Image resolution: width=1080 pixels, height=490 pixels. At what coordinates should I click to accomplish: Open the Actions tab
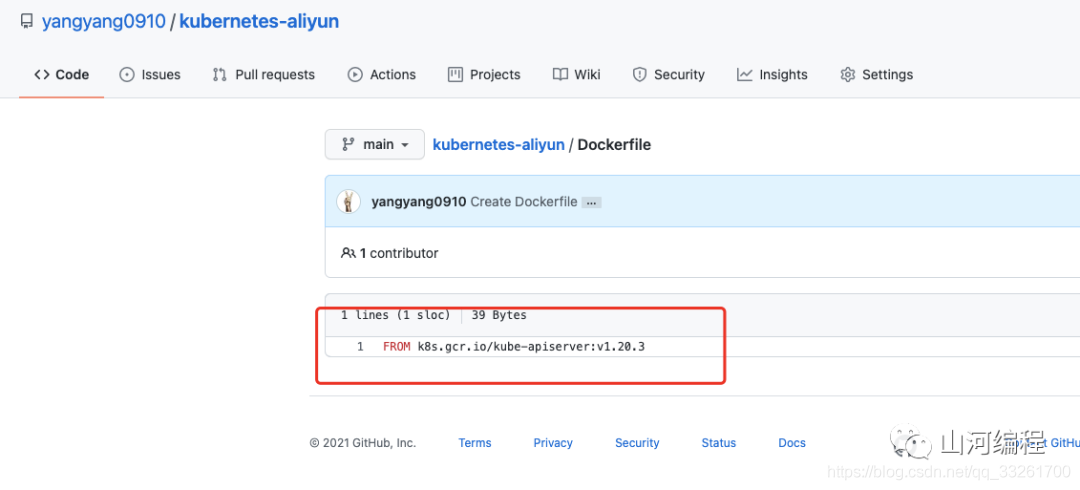coord(382,74)
